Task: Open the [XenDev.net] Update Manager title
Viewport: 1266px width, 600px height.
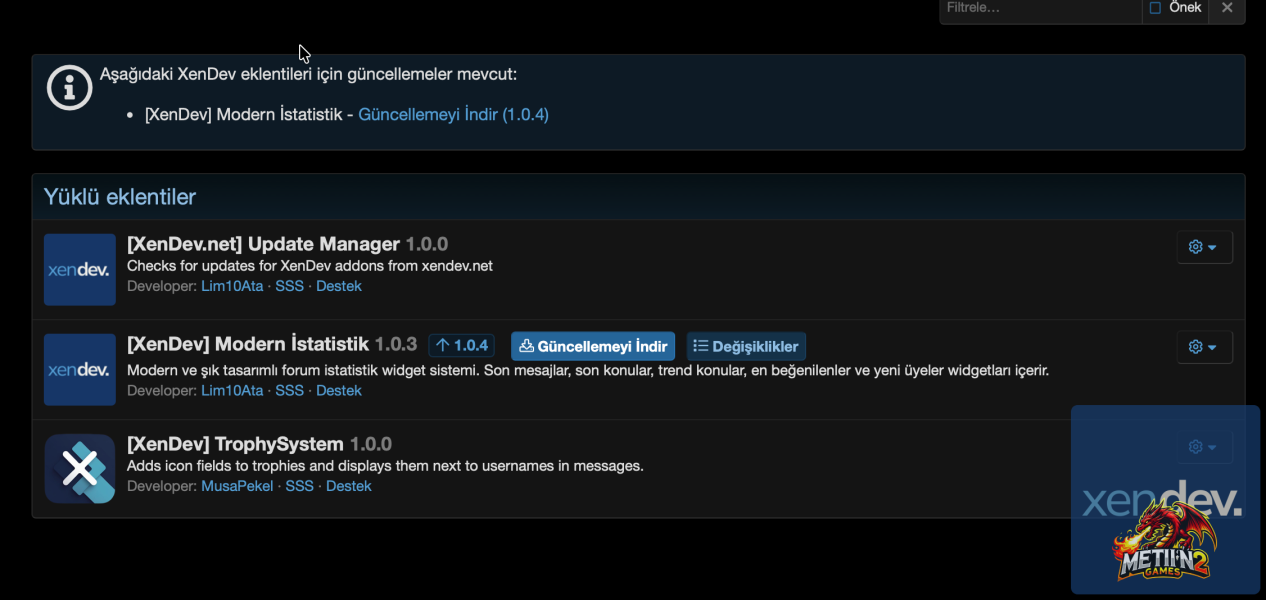Action: 263,244
